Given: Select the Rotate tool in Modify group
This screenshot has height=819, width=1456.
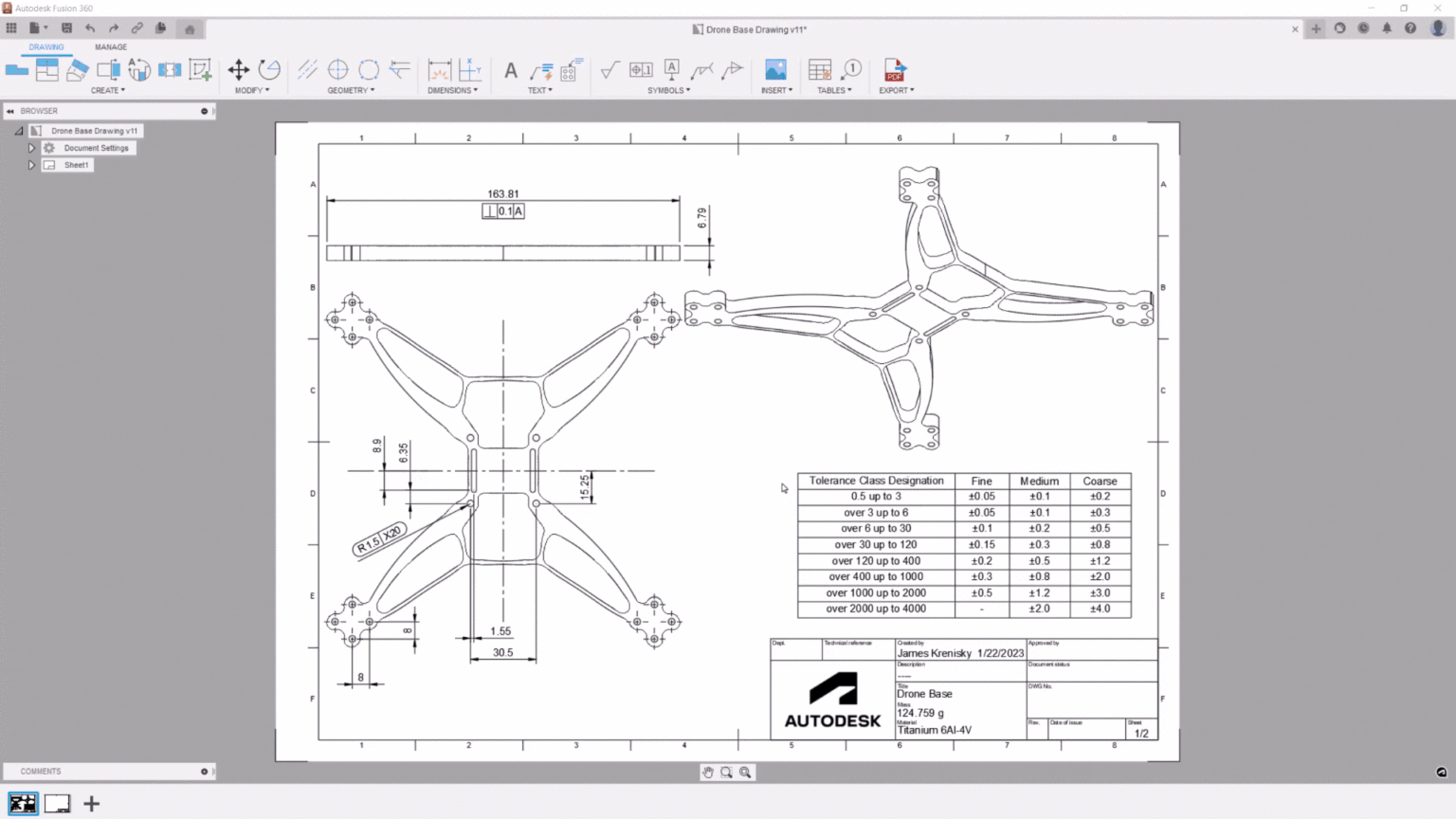Looking at the screenshot, I should click(x=269, y=70).
